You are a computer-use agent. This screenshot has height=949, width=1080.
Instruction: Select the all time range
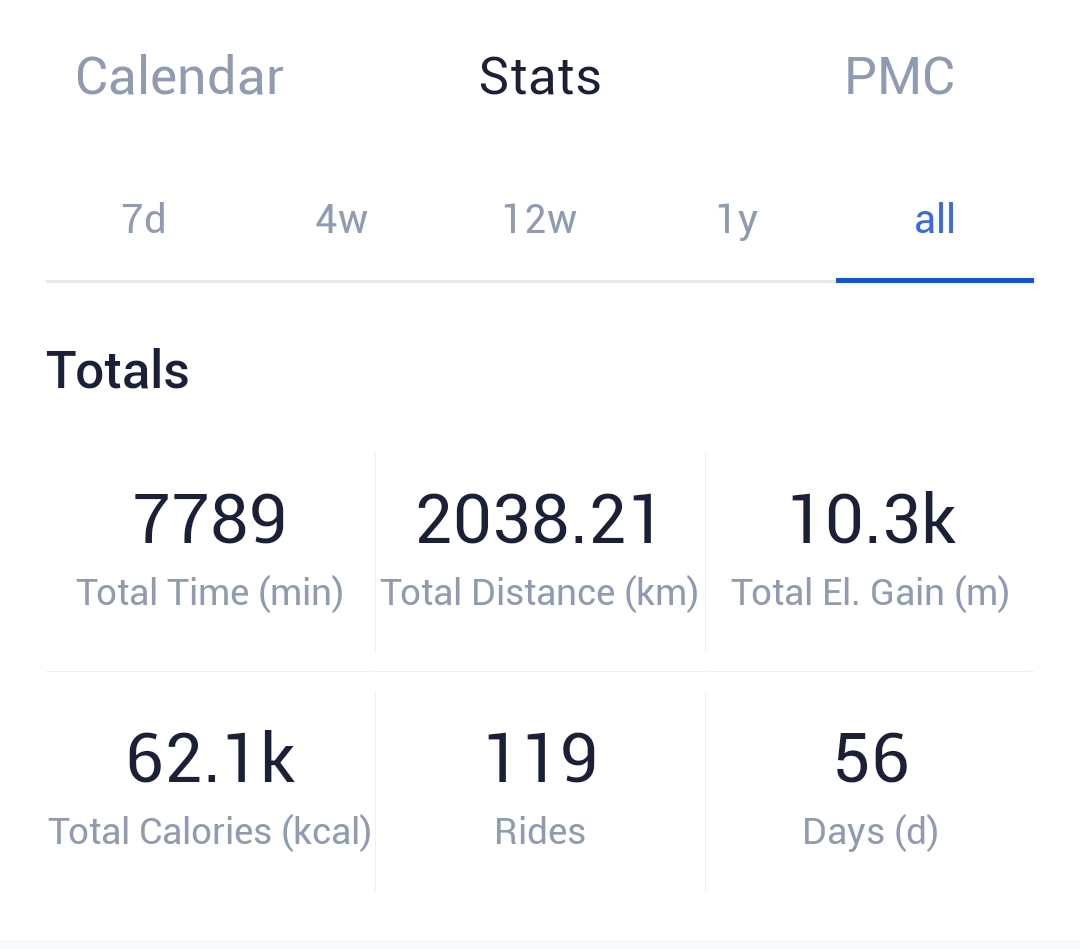[x=935, y=219]
